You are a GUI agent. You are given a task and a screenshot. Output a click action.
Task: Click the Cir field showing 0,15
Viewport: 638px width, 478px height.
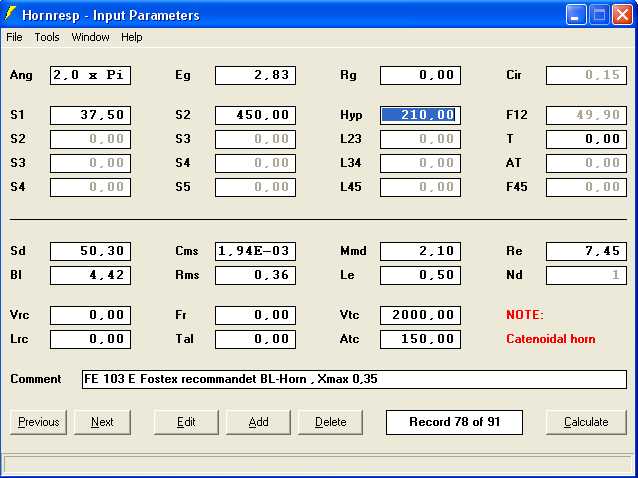pyautogui.click(x=586, y=75)
